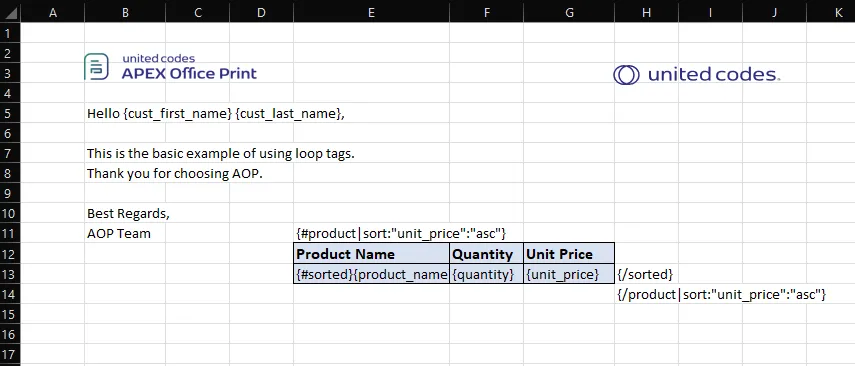855x366 pixels.
Task: Select column K header
Action: [x=831, y=13]
